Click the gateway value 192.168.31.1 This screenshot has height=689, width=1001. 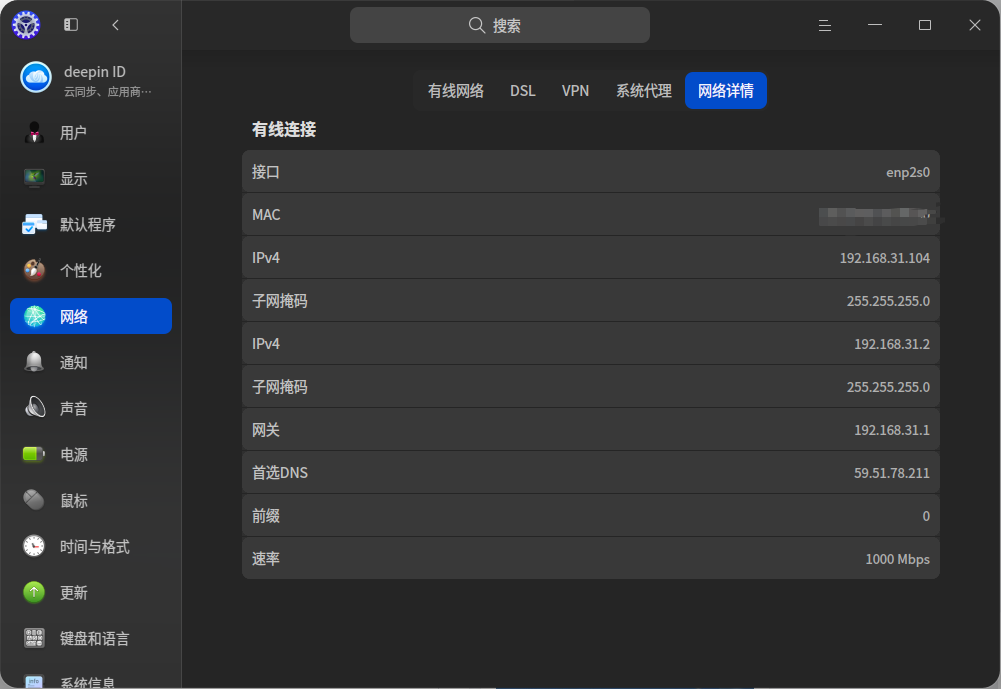892,430
